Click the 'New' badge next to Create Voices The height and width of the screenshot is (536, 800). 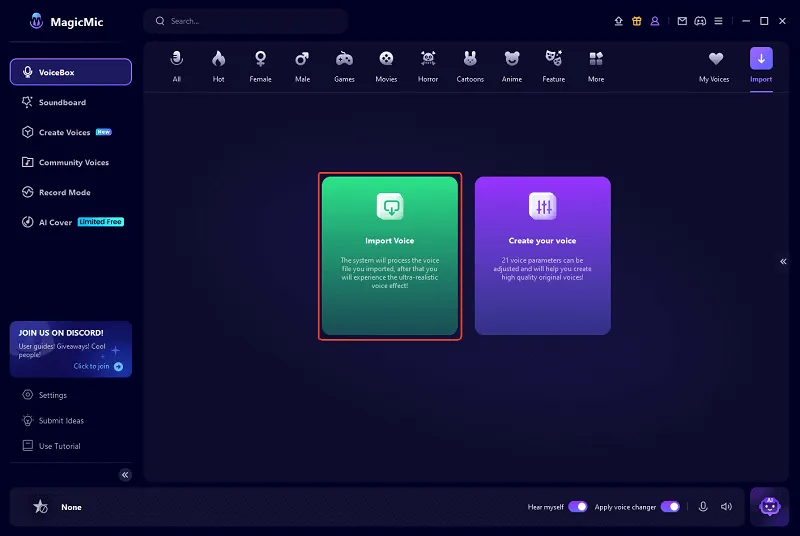104,132
